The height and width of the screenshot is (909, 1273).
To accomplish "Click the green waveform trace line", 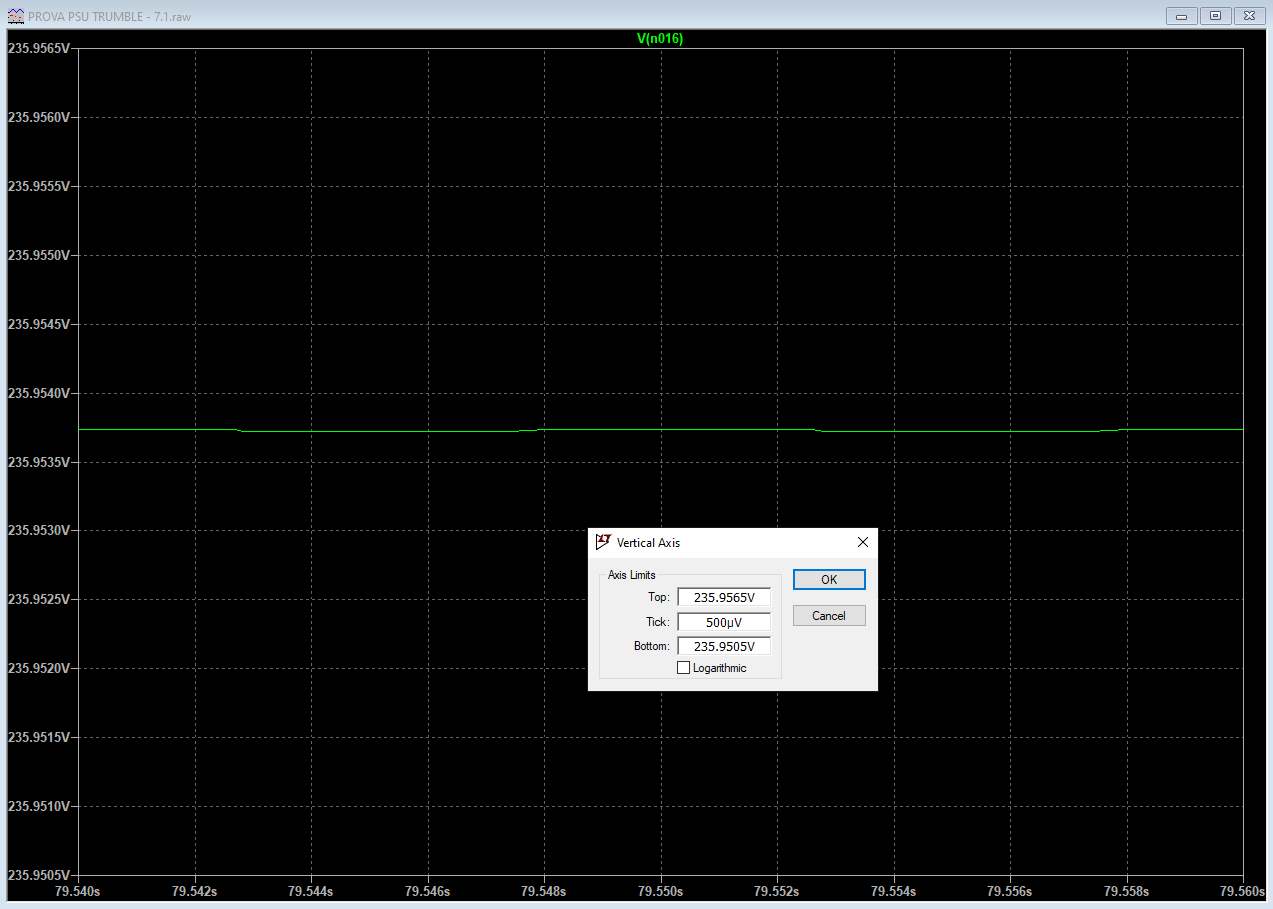I will pyautogui.click(x=400, y=431).
